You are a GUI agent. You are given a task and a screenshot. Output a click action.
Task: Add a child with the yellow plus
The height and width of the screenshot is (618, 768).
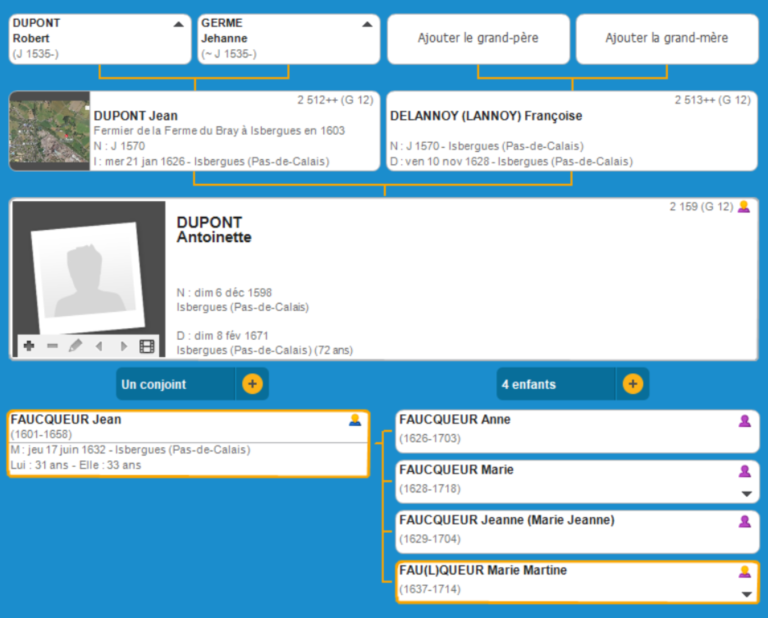coord(632,384)
